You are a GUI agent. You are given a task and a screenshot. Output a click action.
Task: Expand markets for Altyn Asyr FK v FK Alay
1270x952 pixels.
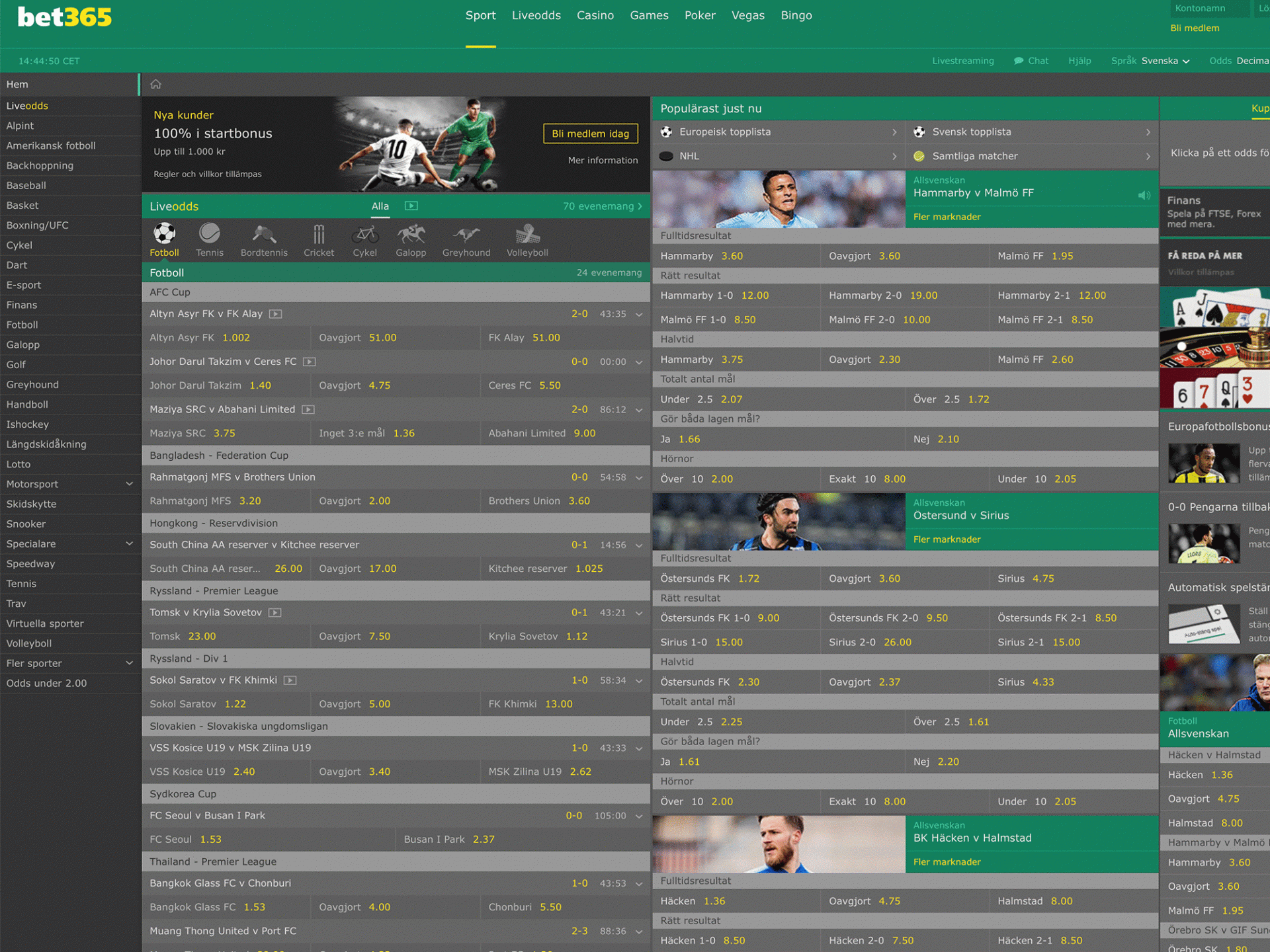[x=639, y=315]
